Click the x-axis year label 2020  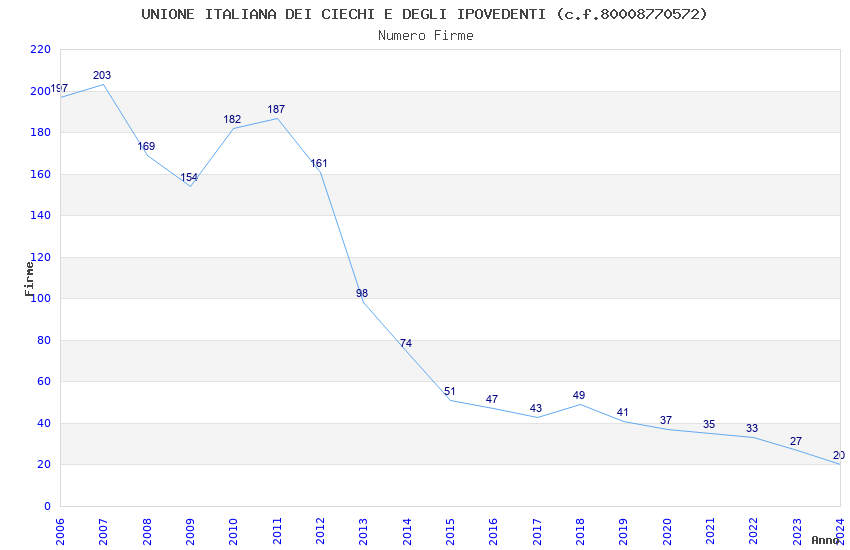[667, 532]
